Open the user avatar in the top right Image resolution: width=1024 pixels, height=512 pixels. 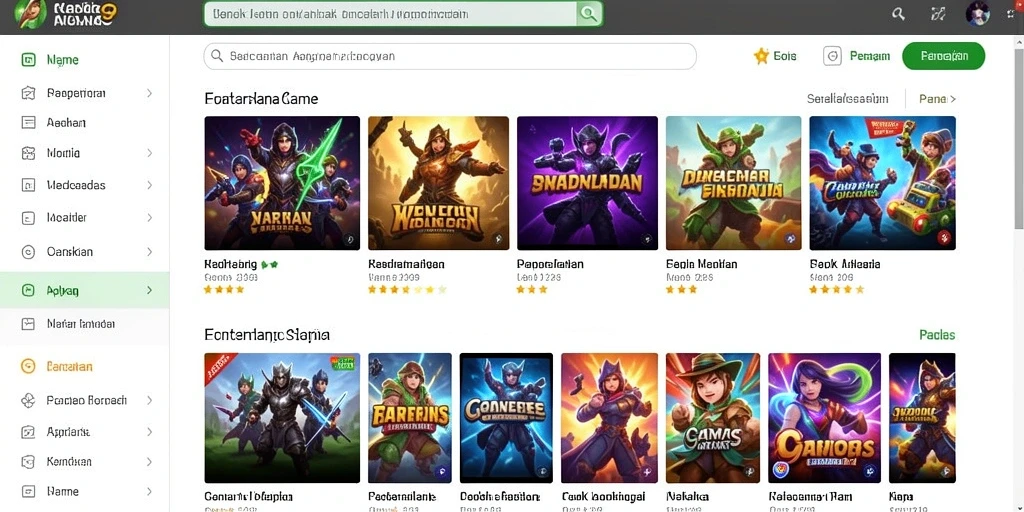pyautogui.click(x=978, y=14)
